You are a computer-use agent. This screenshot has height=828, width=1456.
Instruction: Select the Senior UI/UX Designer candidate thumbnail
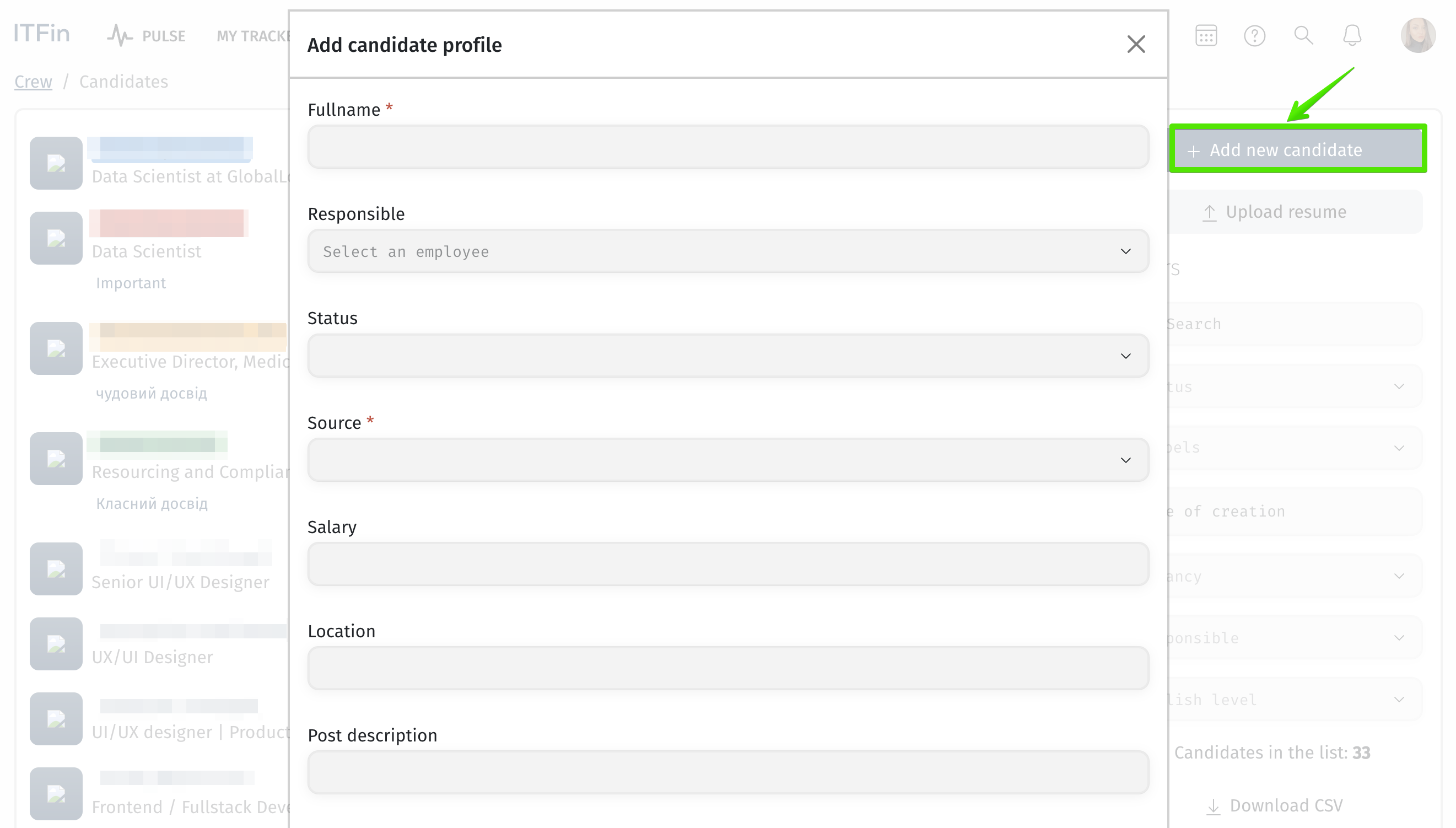point(56,569)
